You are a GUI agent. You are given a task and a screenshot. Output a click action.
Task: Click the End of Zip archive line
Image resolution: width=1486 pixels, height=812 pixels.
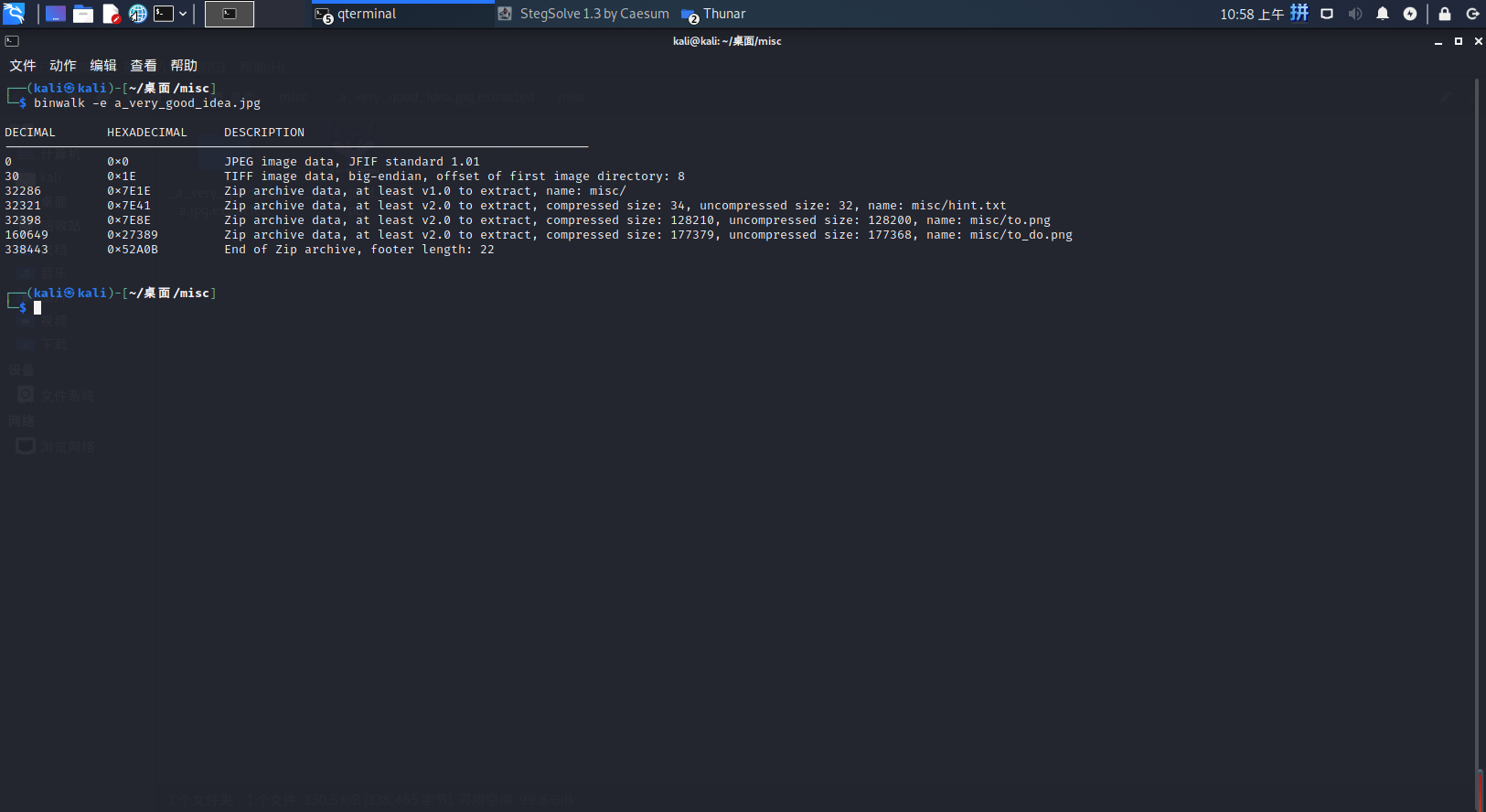(359, 250)
